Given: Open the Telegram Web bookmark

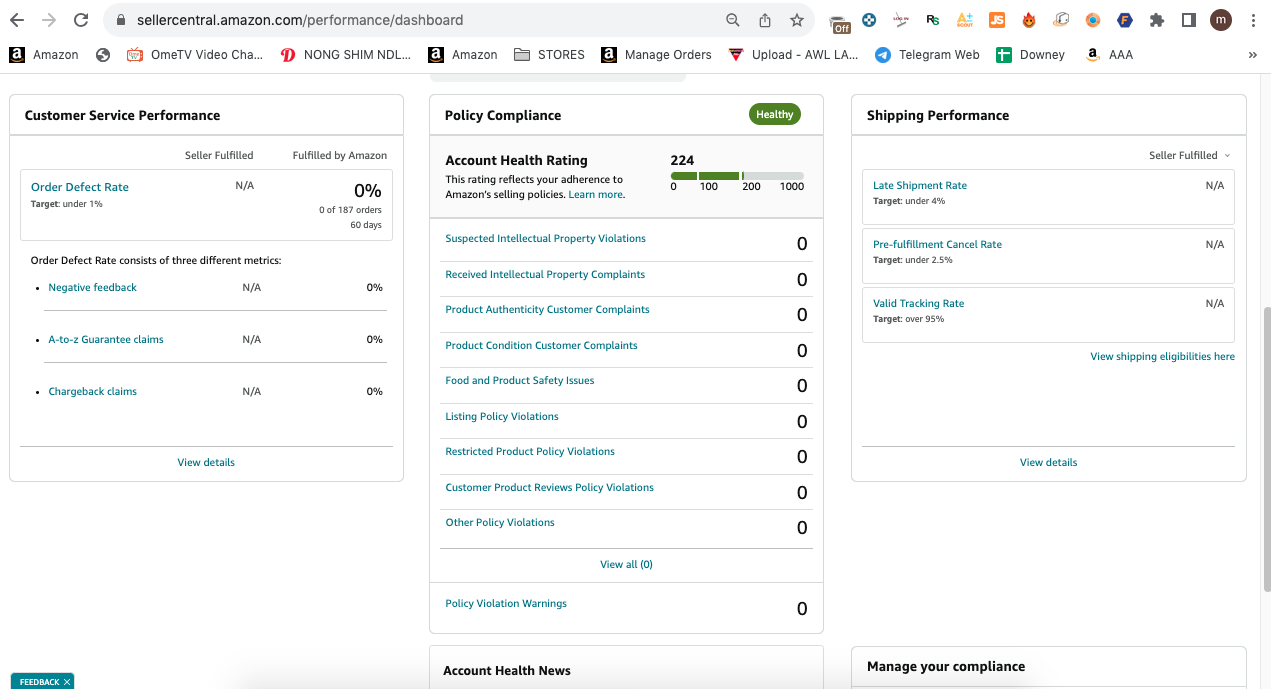Looking at the screenshot, I should point(927,55).
